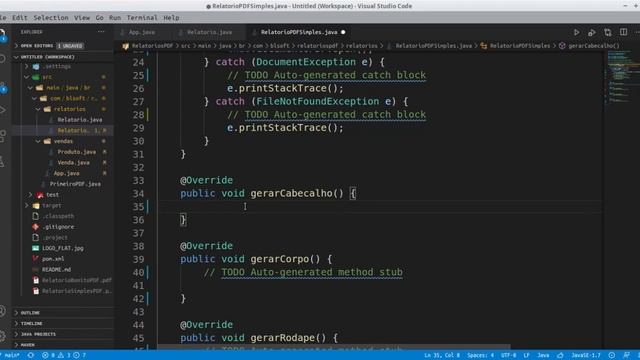Open PrimeiroPDF.java in the explorer

tap(75, 184)
